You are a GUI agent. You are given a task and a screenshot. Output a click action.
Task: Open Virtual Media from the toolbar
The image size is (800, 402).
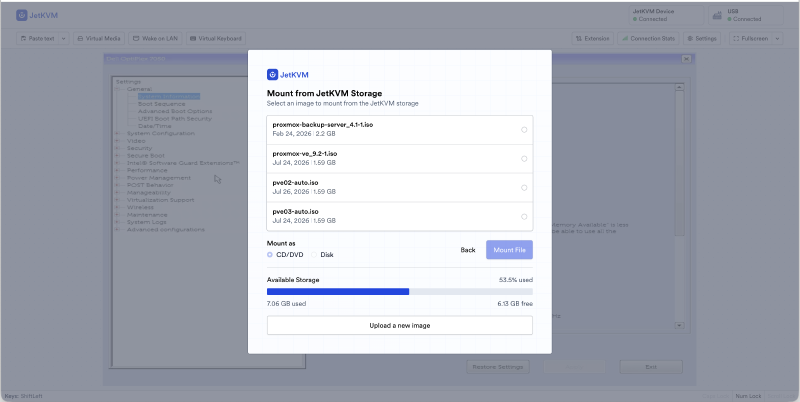[99, 38]
